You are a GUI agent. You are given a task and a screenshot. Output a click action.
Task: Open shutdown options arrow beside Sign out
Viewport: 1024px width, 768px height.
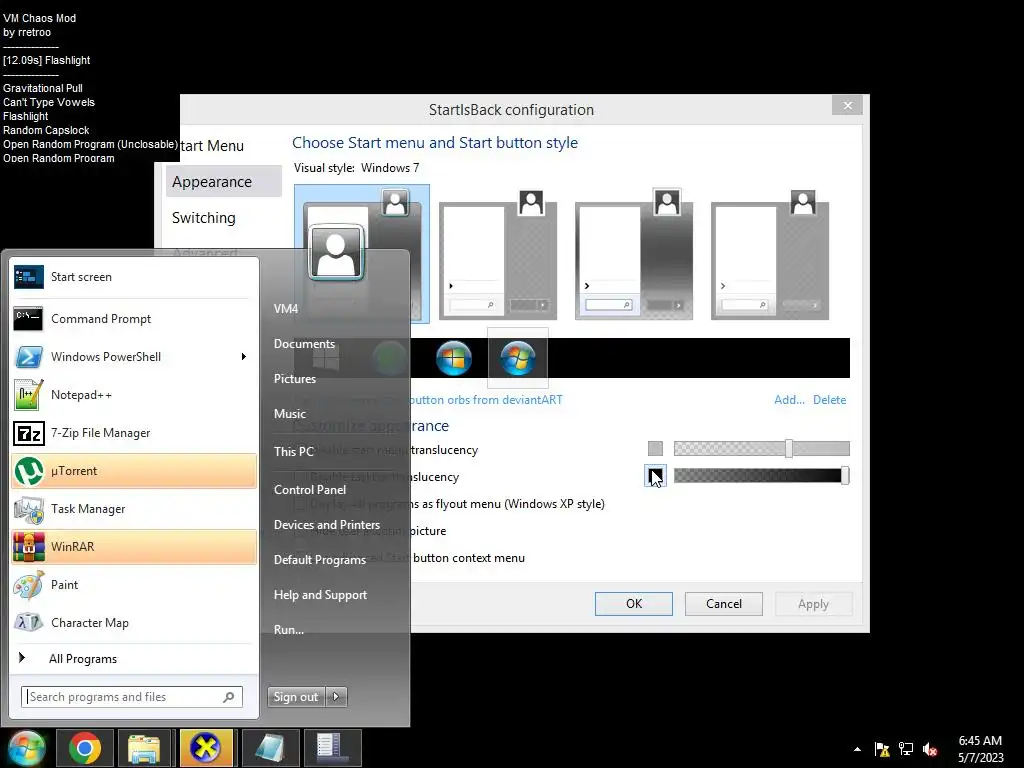(x=336, y=697)
